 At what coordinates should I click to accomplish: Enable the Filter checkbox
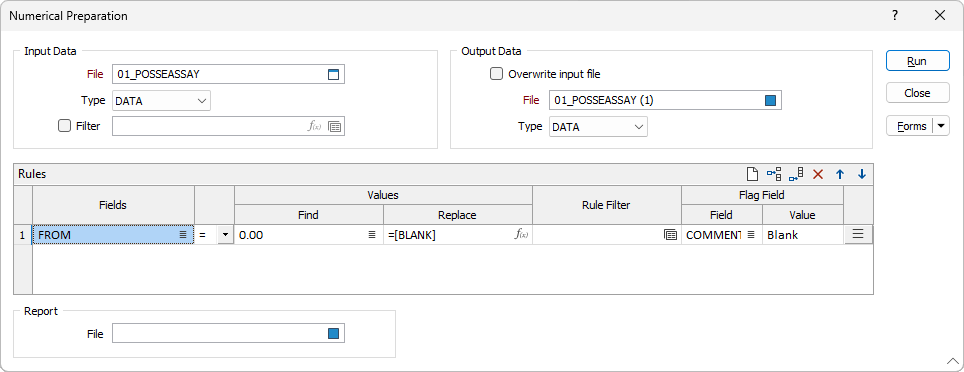pos(64,125)
